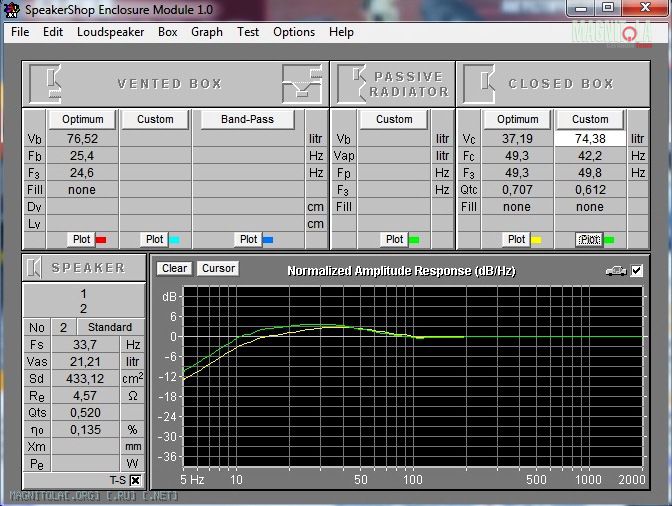The image size is (672, 506).
Task: Toggle the checkbox beside the car icon
Action: click(636, 271)
